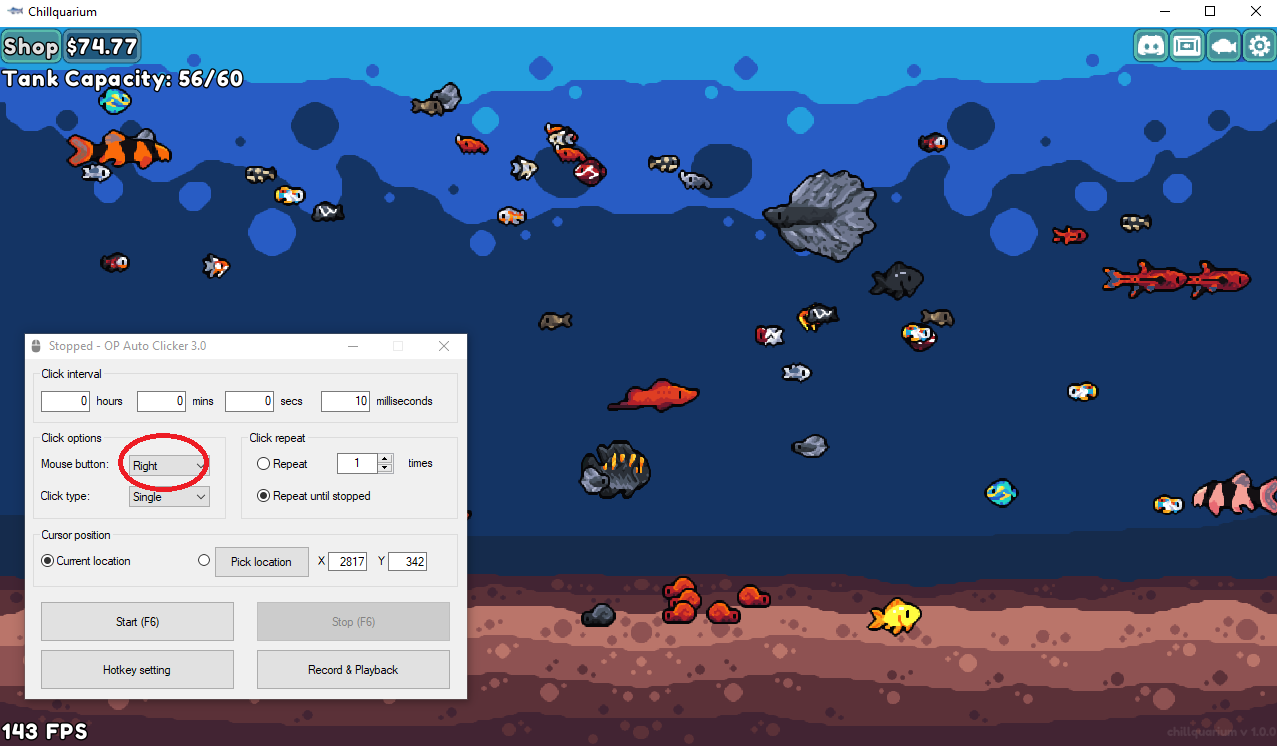Click the OP Auto Clicker mouse icon

38,346
